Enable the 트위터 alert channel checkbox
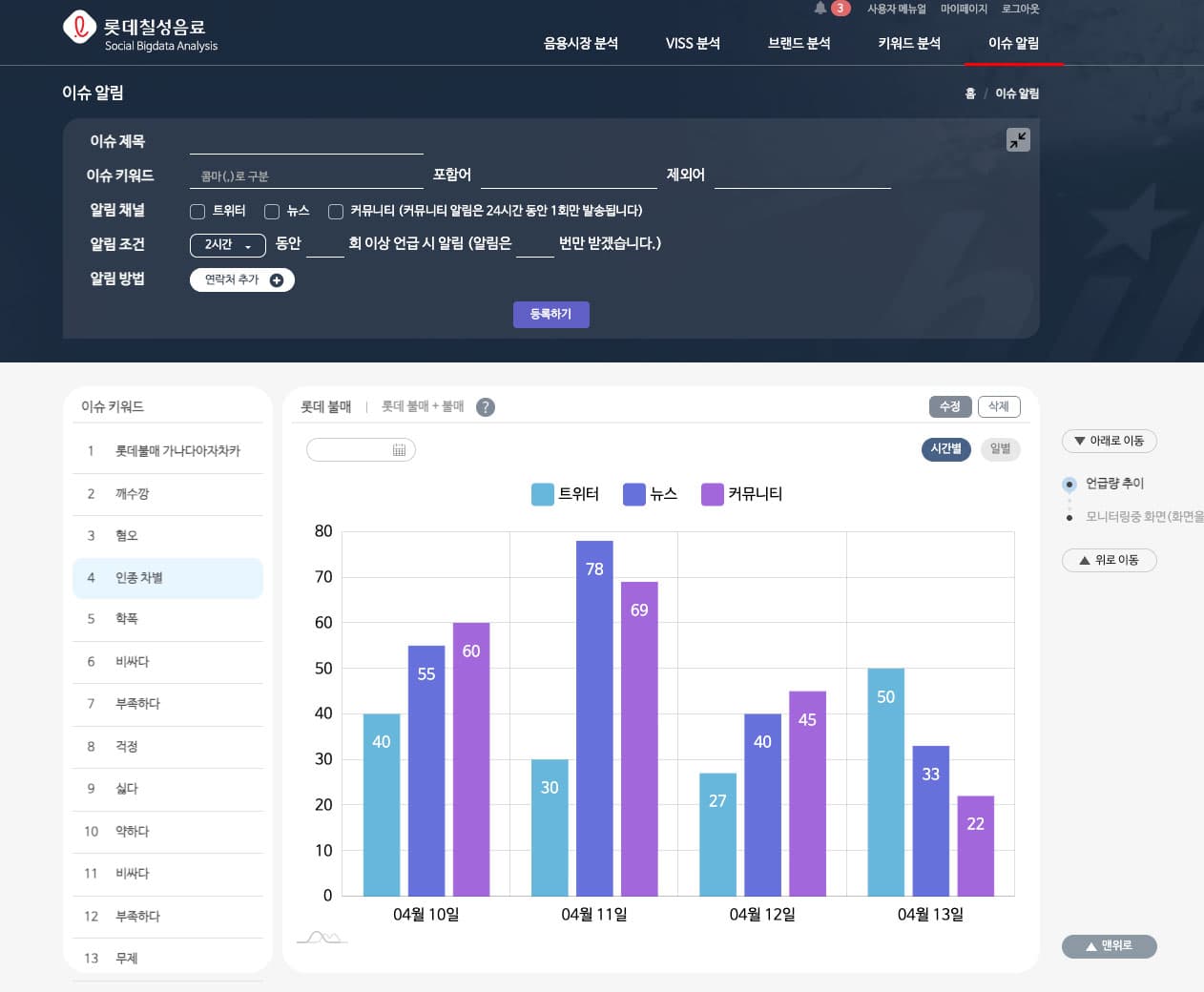 pyautogui.click(x=197, y=212)
